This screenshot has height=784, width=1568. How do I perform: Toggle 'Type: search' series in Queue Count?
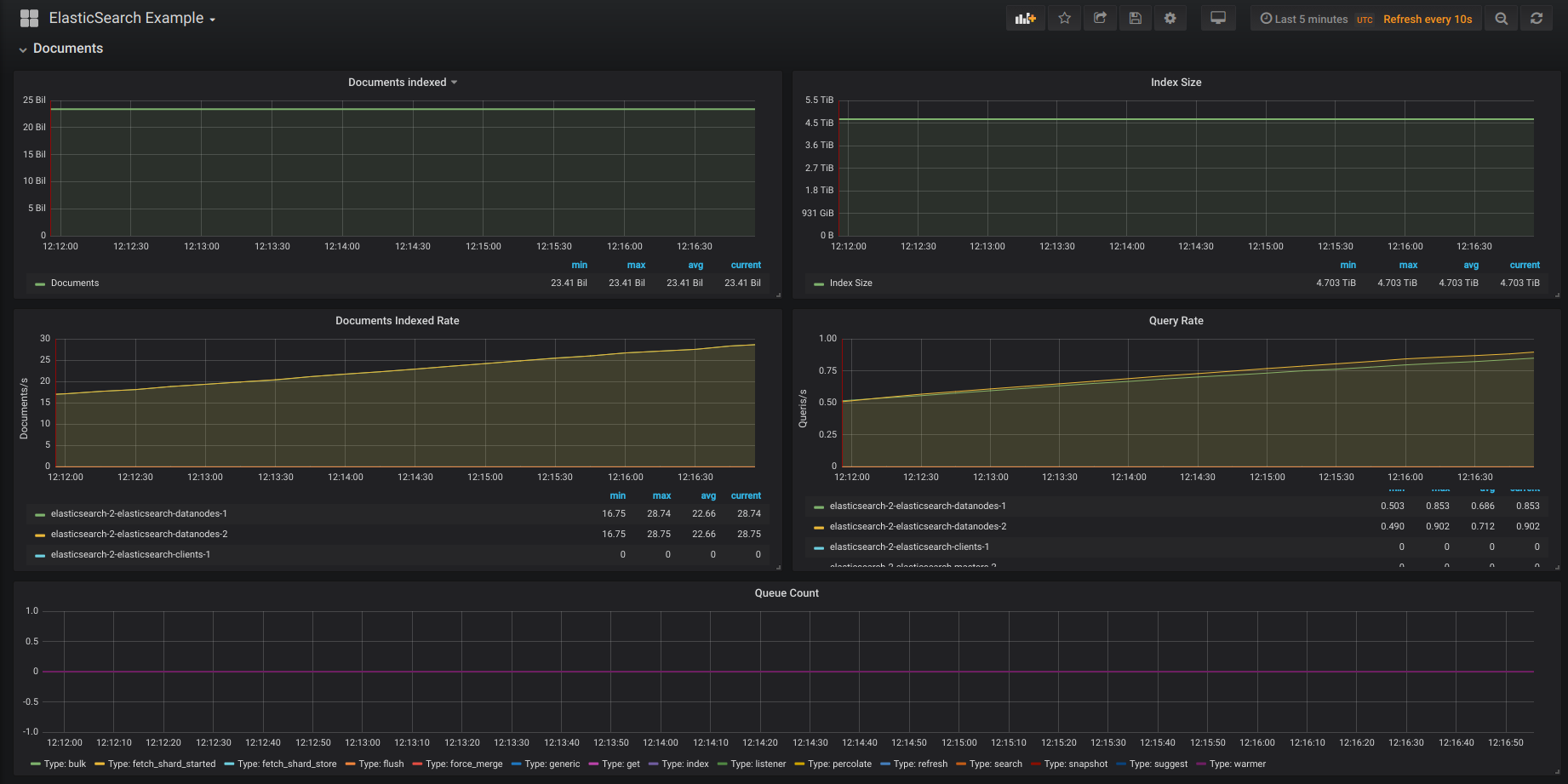point(995,764)
